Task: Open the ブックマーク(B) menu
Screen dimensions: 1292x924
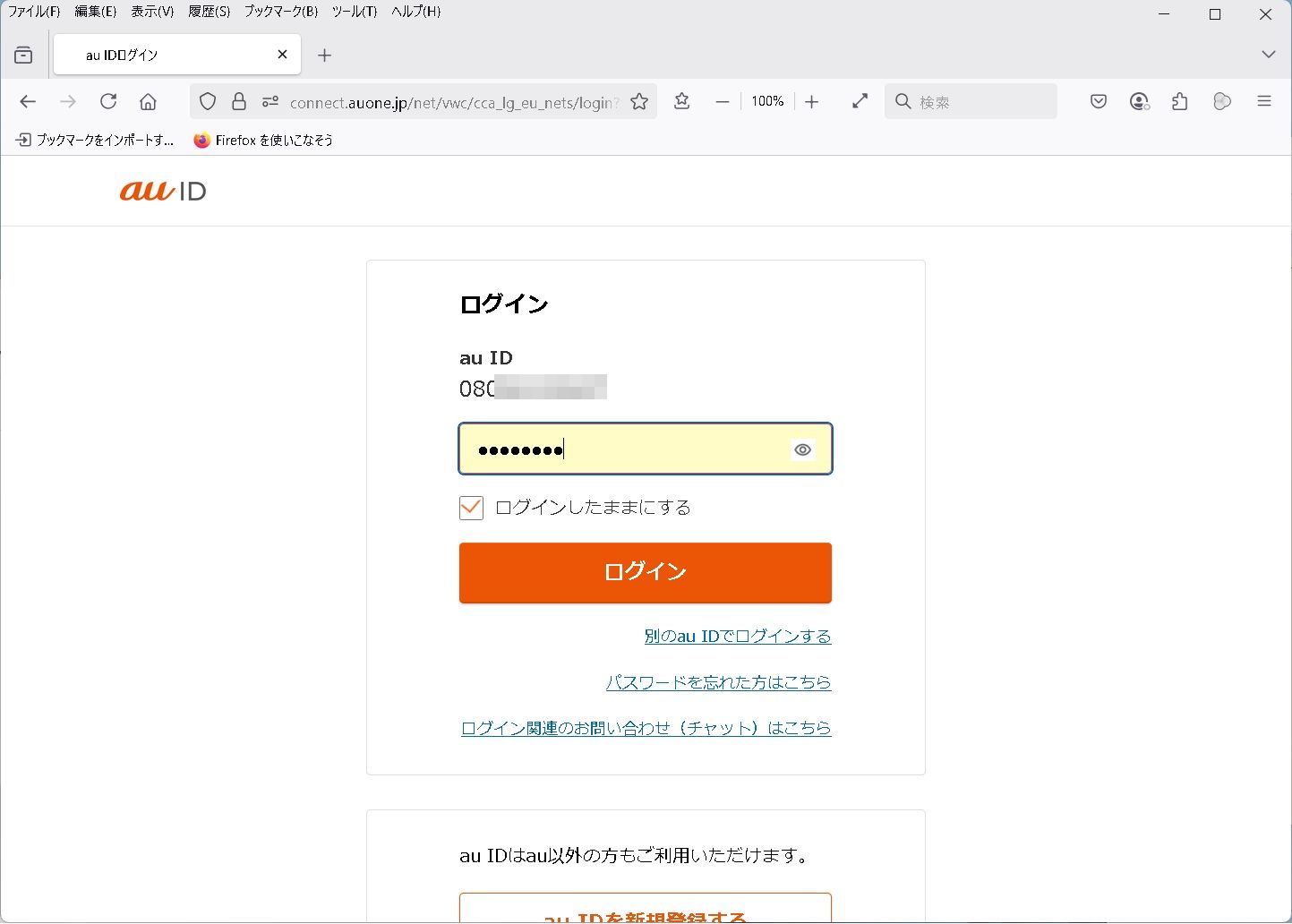Action: (281, 12)
